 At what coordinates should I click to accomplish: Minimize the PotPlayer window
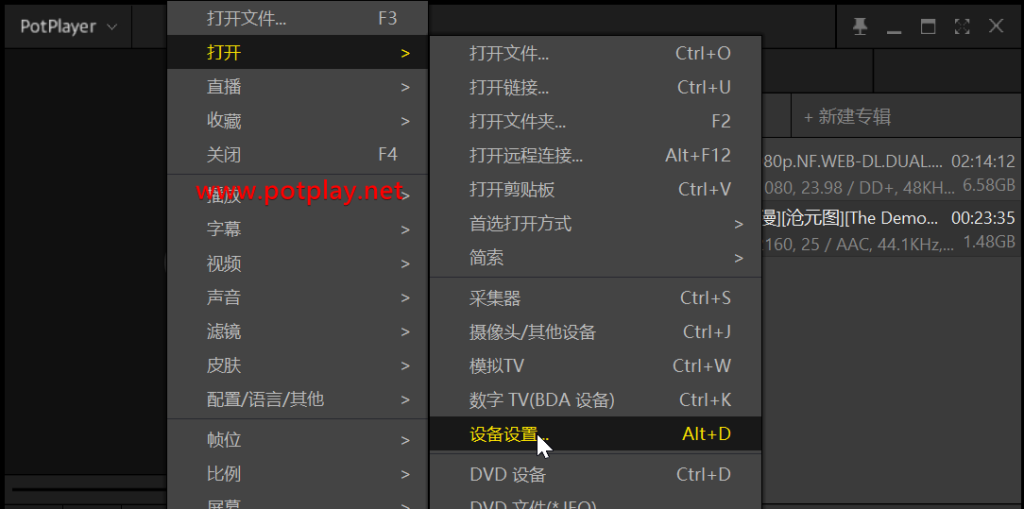(894, 29)
